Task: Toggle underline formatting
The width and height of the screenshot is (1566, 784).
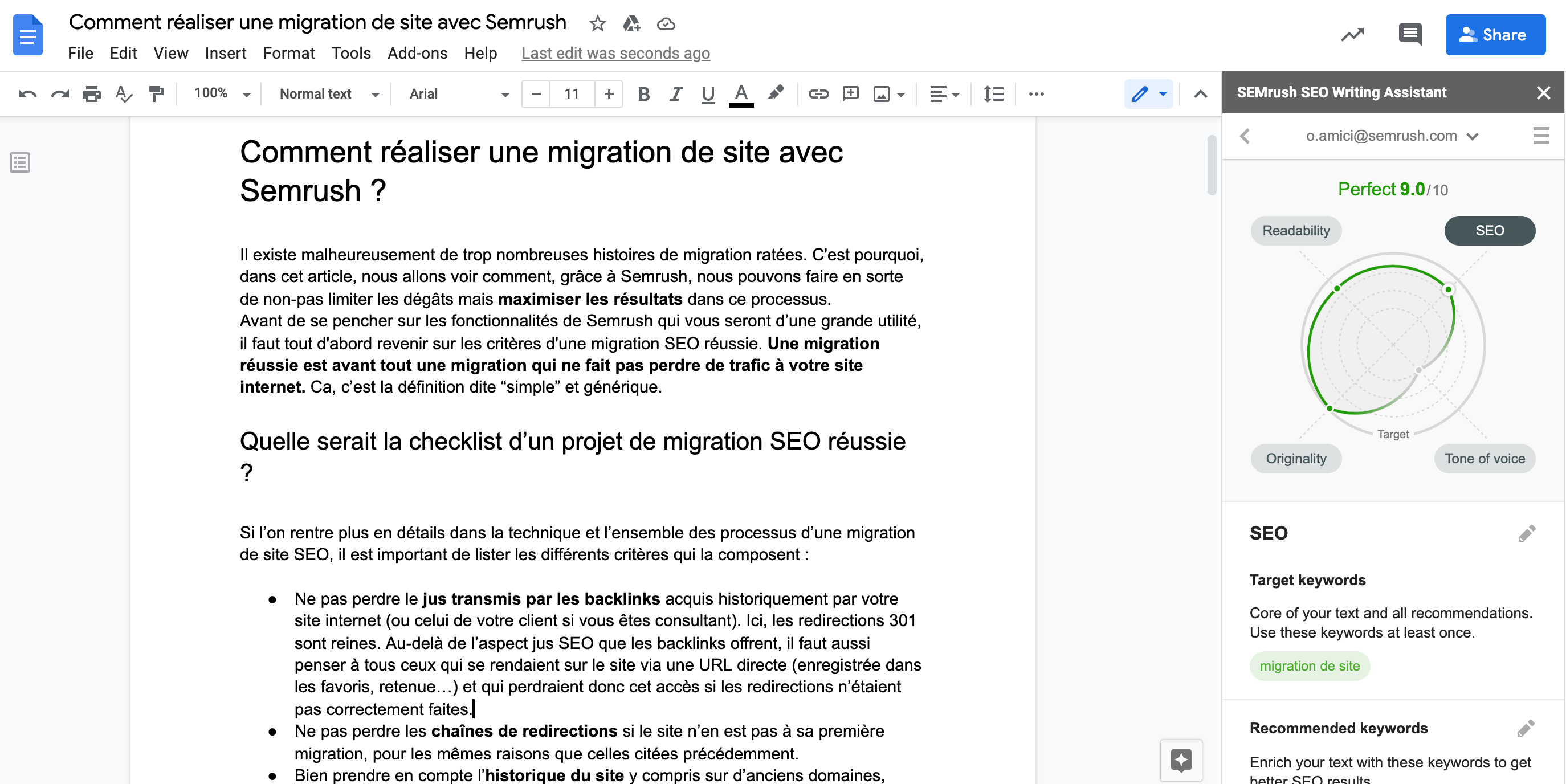Action: click(x=708, y=93)
